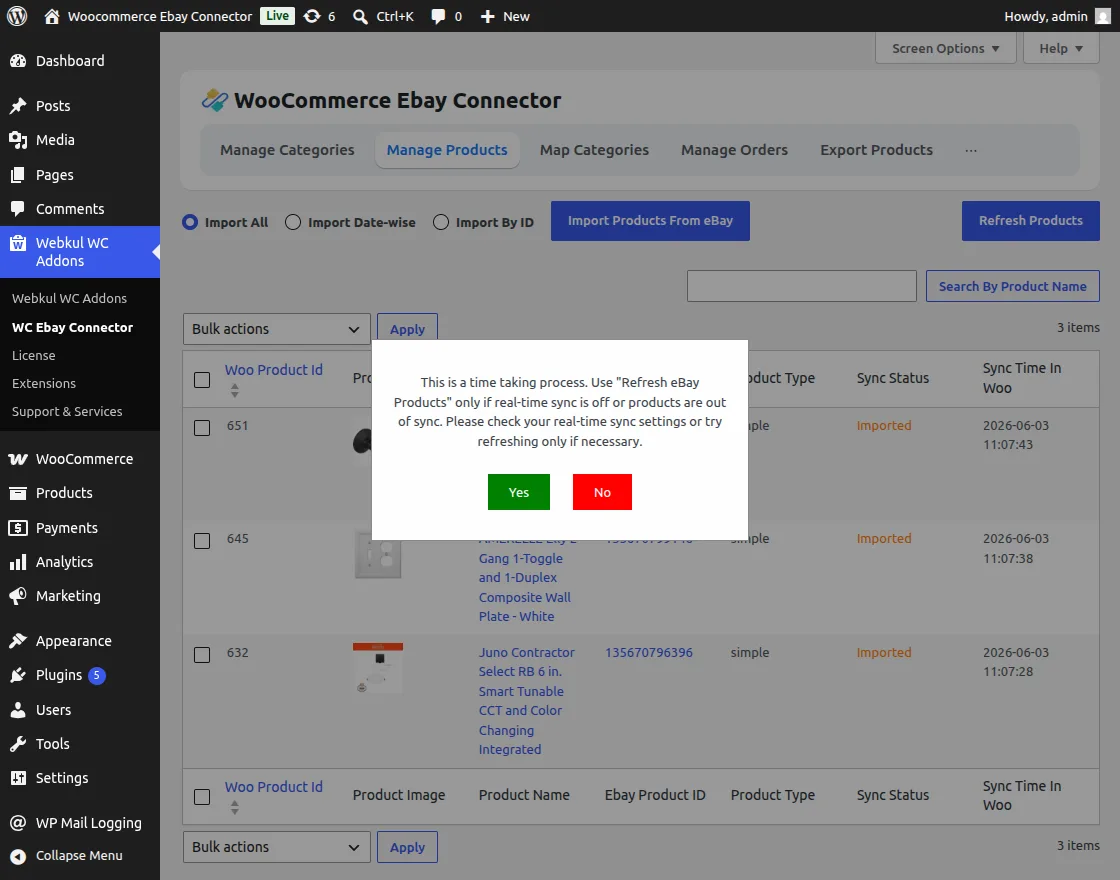Click the Users person icon

tap(18, 710)
